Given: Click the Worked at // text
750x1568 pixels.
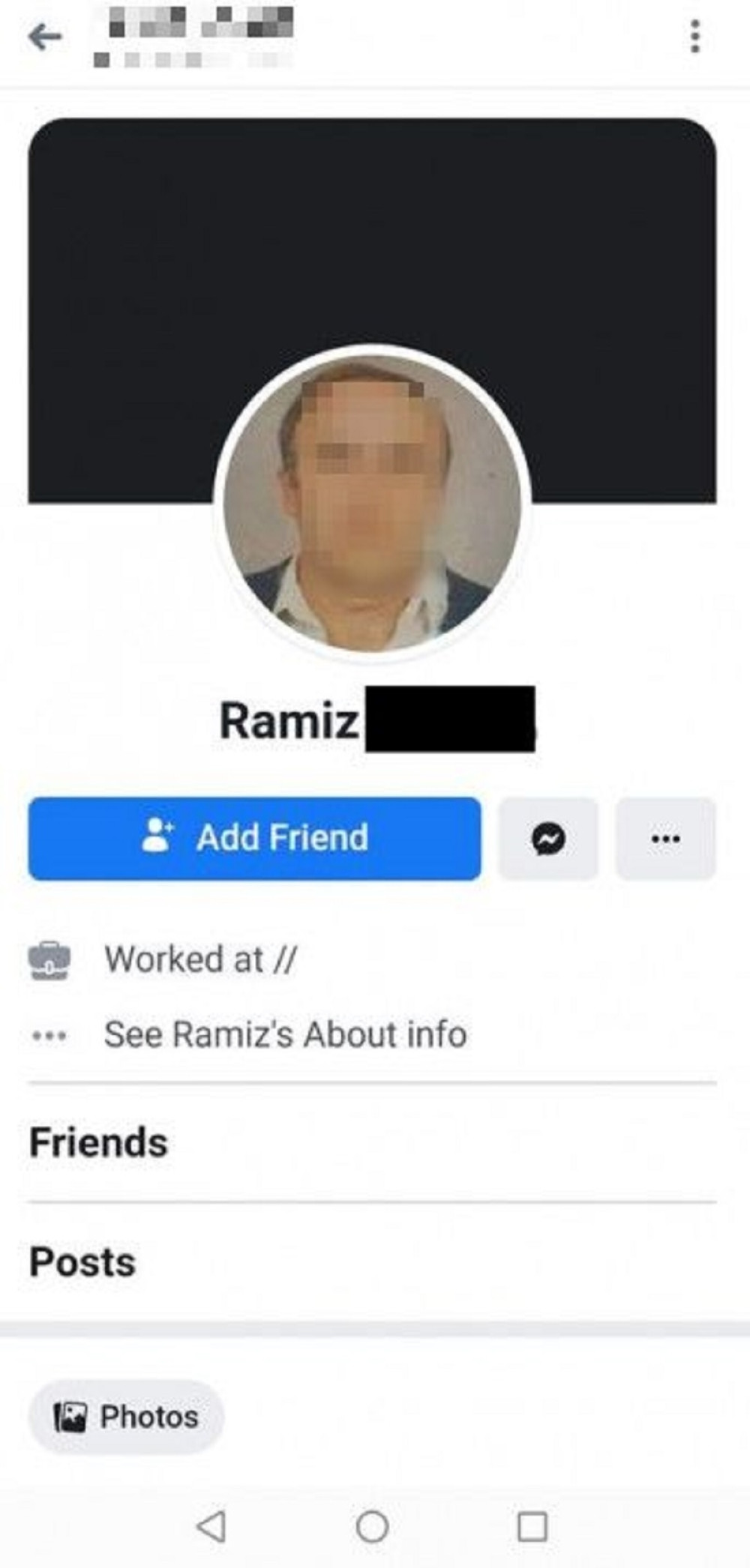Looking at the screenshot, I should [x=201, y=959].
